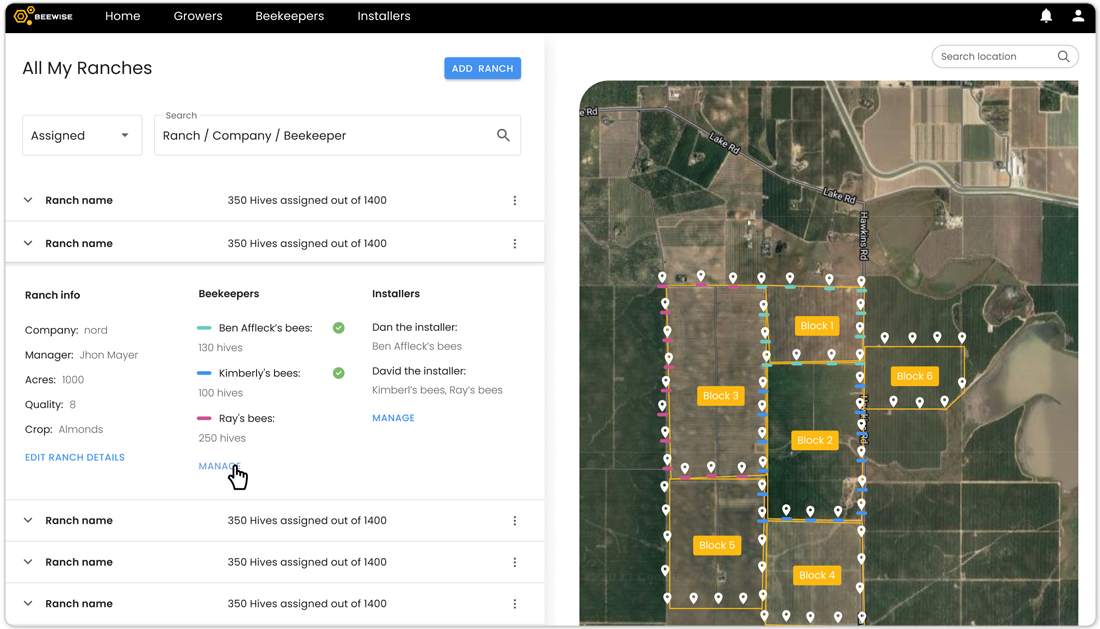Click the green check beside Ben Affleck's bees

[x=339, y=328]
